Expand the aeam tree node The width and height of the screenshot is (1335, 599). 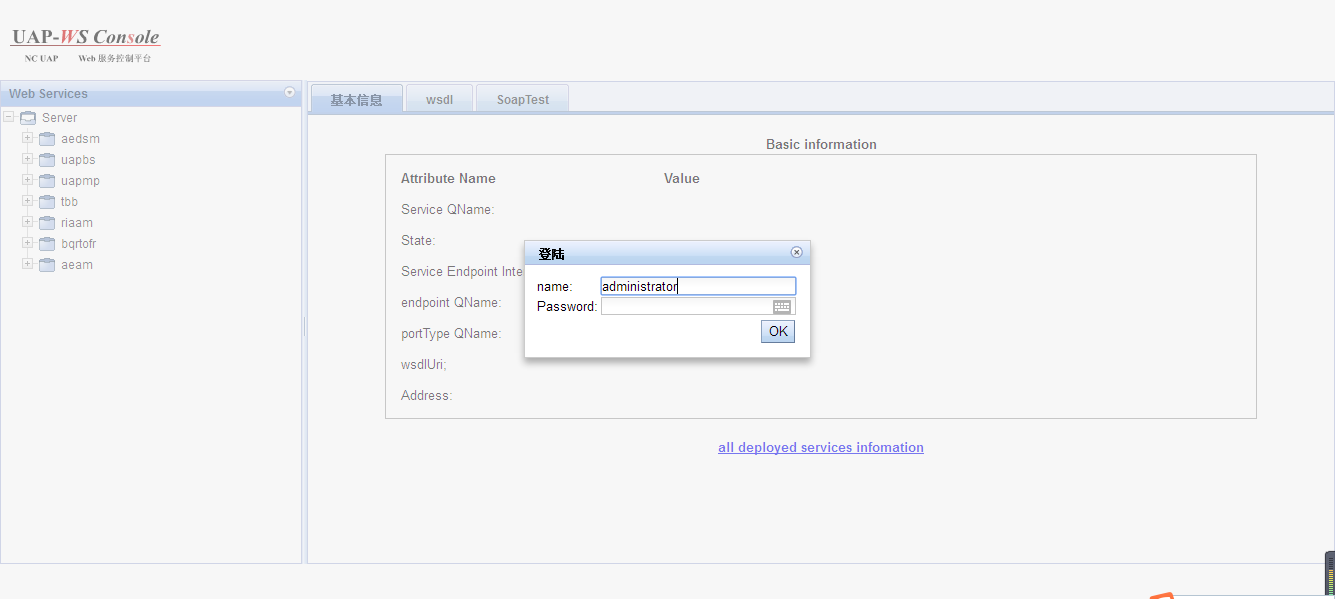(28, 264)
